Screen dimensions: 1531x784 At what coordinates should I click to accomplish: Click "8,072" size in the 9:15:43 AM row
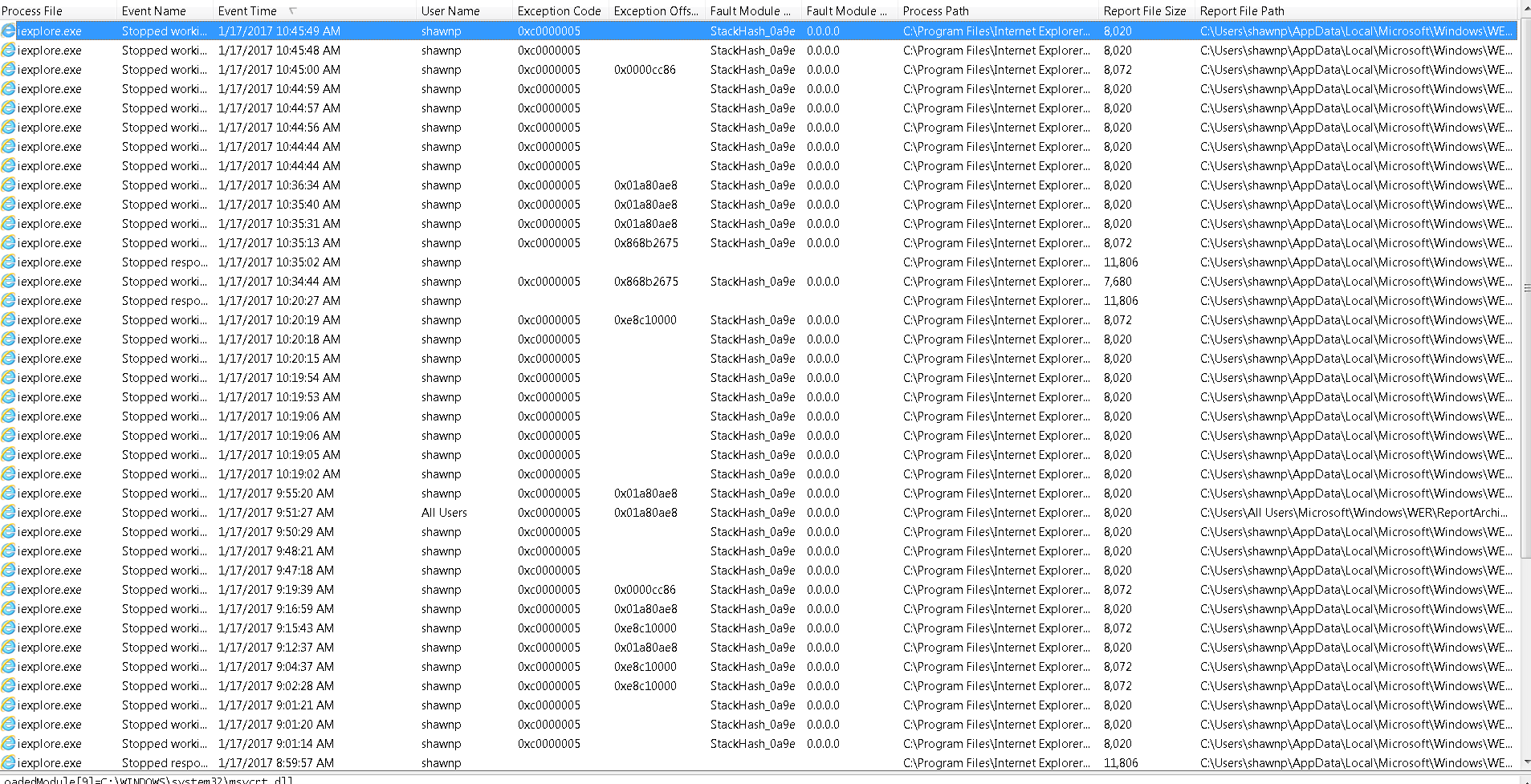coord(1118,628)
